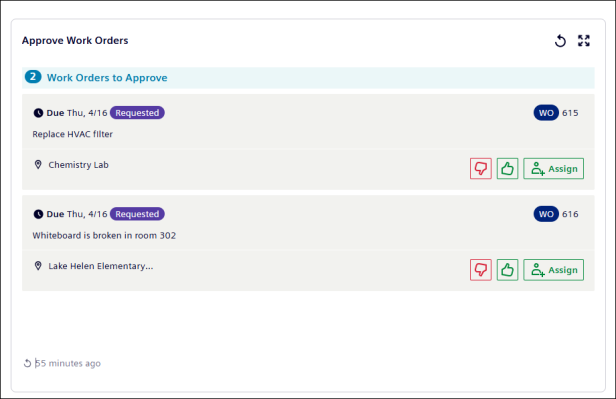Click the WO badge for 616
The width and height of the screenshot is (616, 399).
[546, 214]
